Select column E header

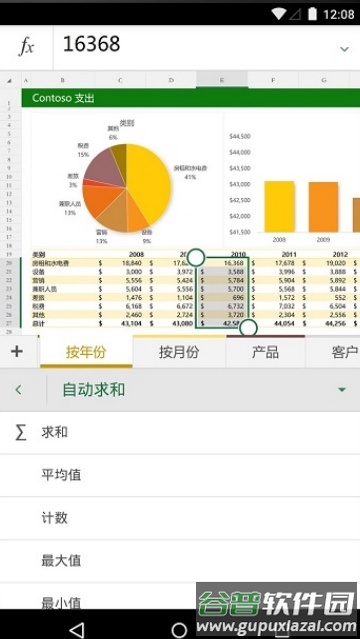tap(222, 80)
